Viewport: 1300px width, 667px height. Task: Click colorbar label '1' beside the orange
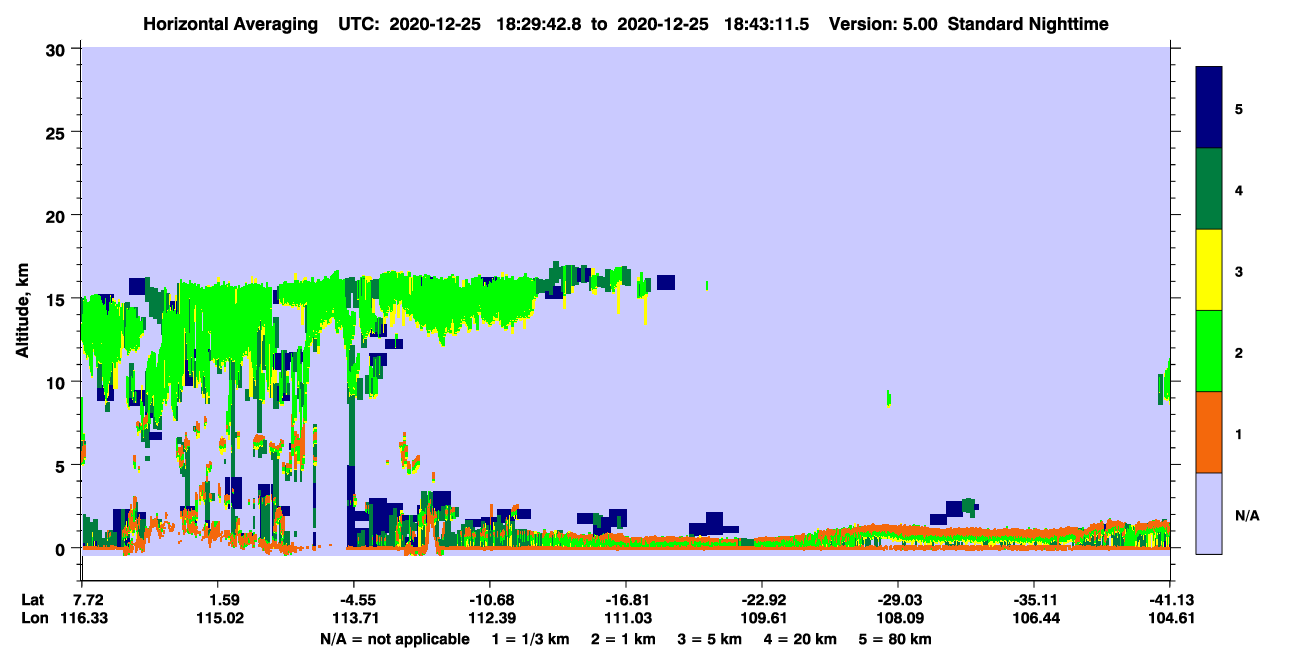tap(1239, 434)
